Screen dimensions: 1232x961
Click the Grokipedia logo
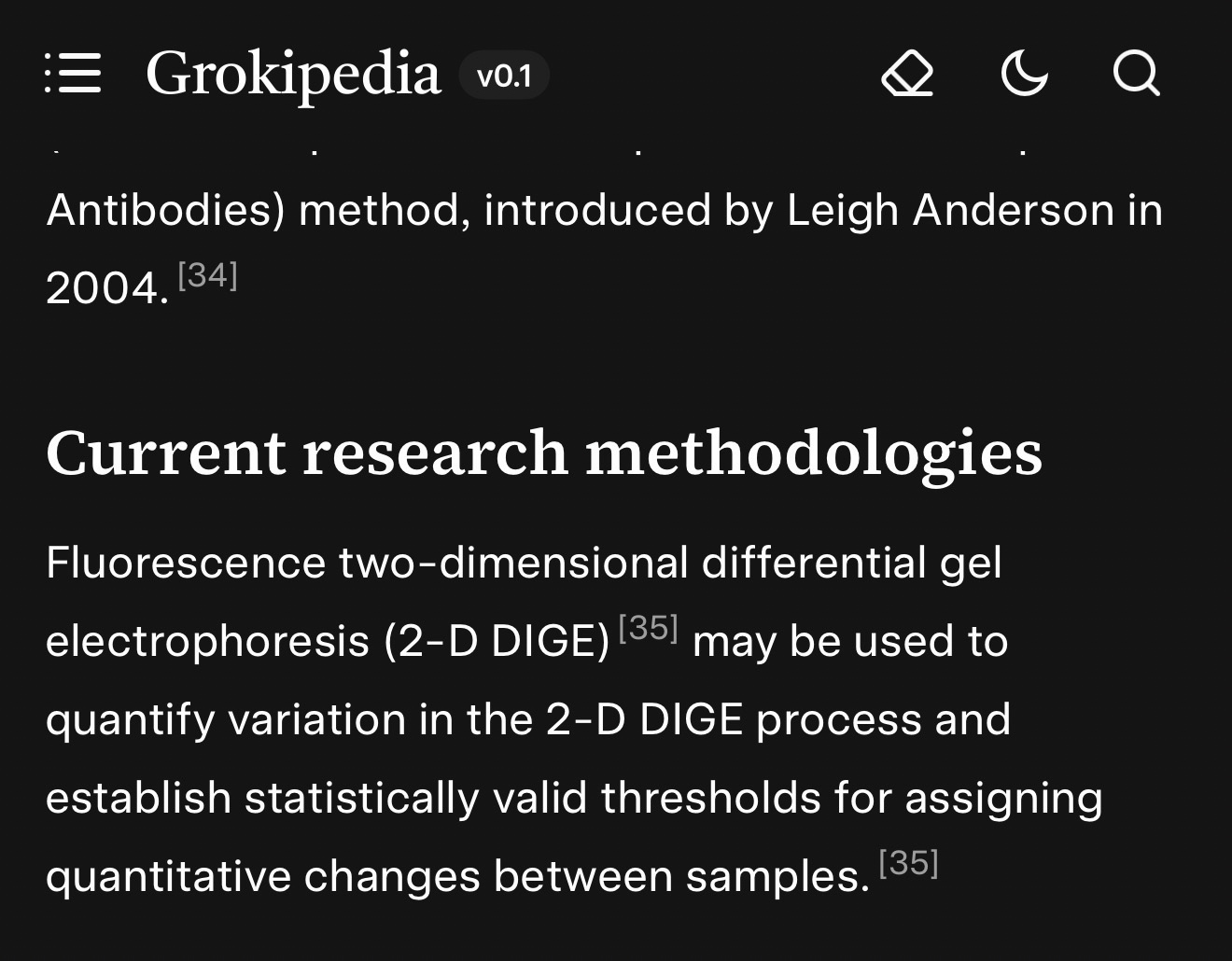pyautogui.click(x=292, y=74)
